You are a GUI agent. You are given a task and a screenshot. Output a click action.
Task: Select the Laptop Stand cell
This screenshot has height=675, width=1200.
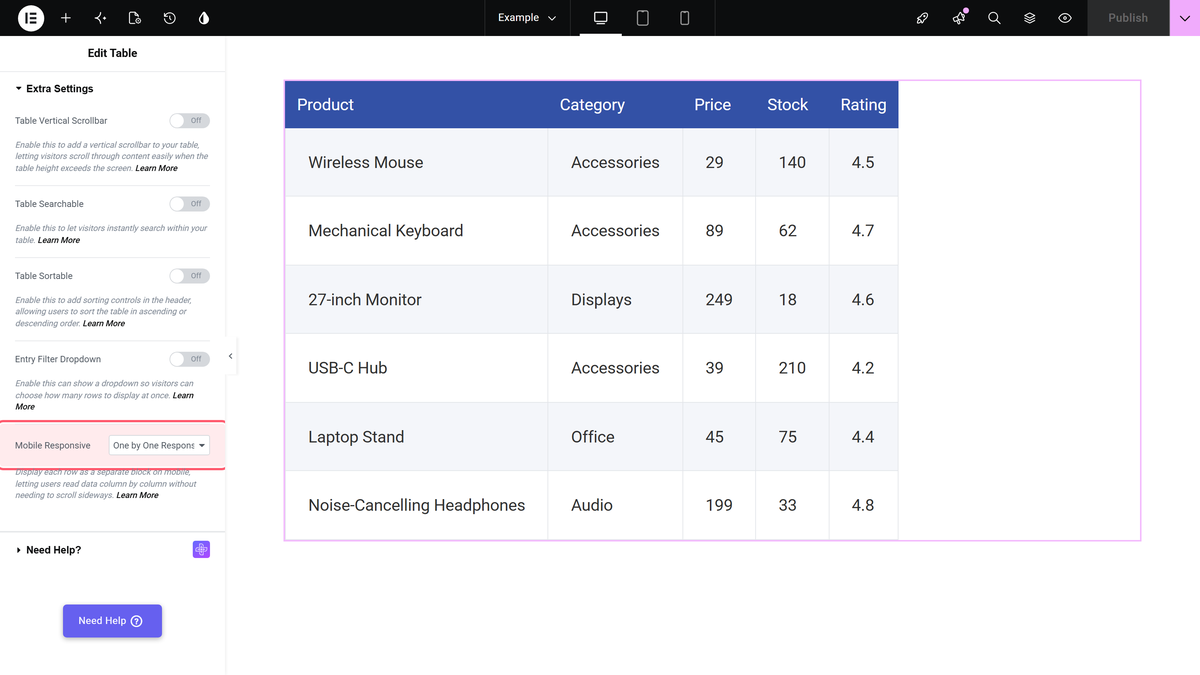pos(416,437)
